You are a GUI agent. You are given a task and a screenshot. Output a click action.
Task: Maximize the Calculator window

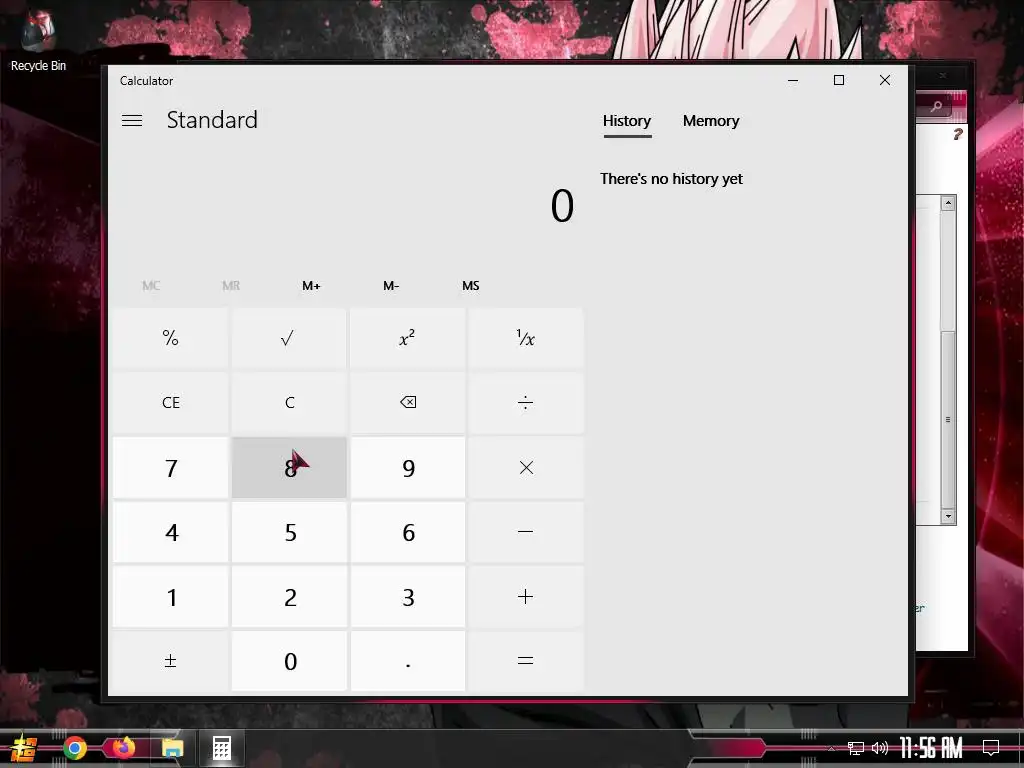(839, 80)
